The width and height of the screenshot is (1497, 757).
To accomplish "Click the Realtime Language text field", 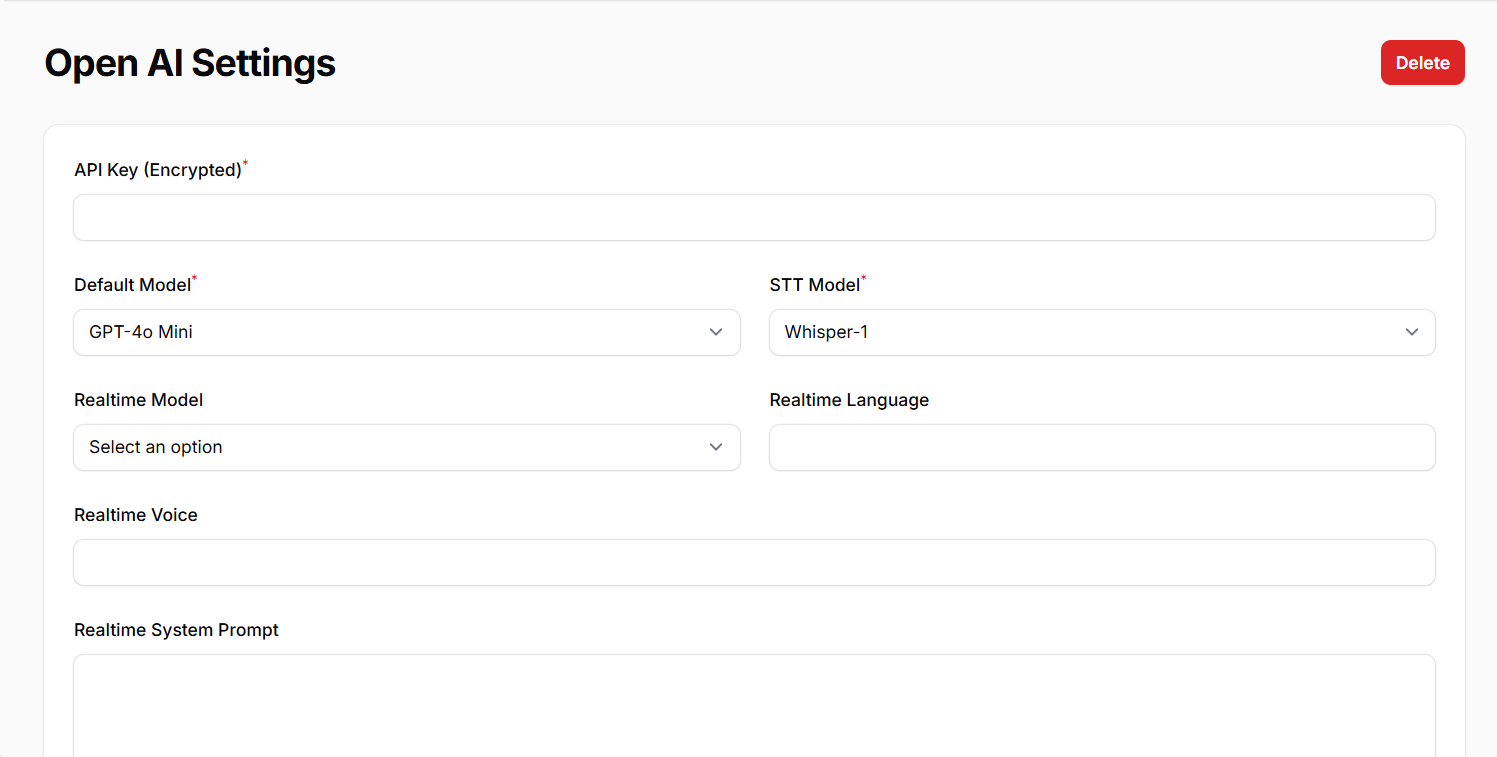I will point(1100,447).
